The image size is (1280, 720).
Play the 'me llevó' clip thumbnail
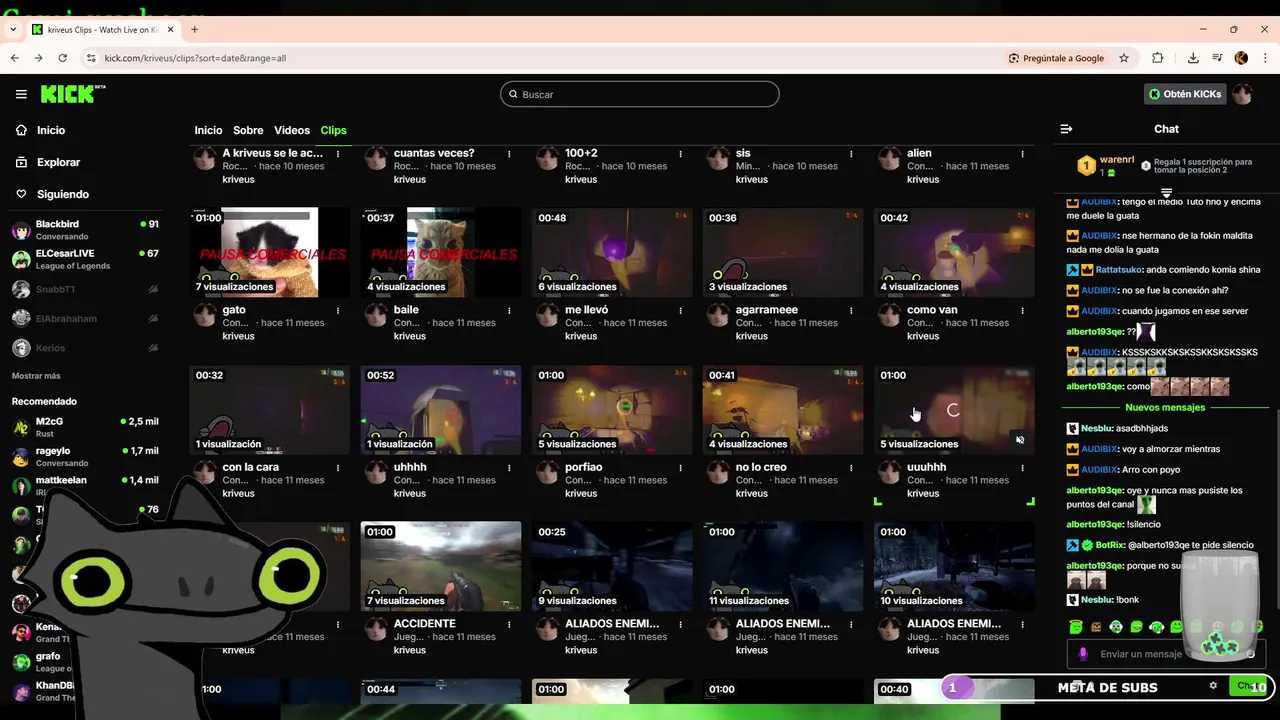click(612, 252)
